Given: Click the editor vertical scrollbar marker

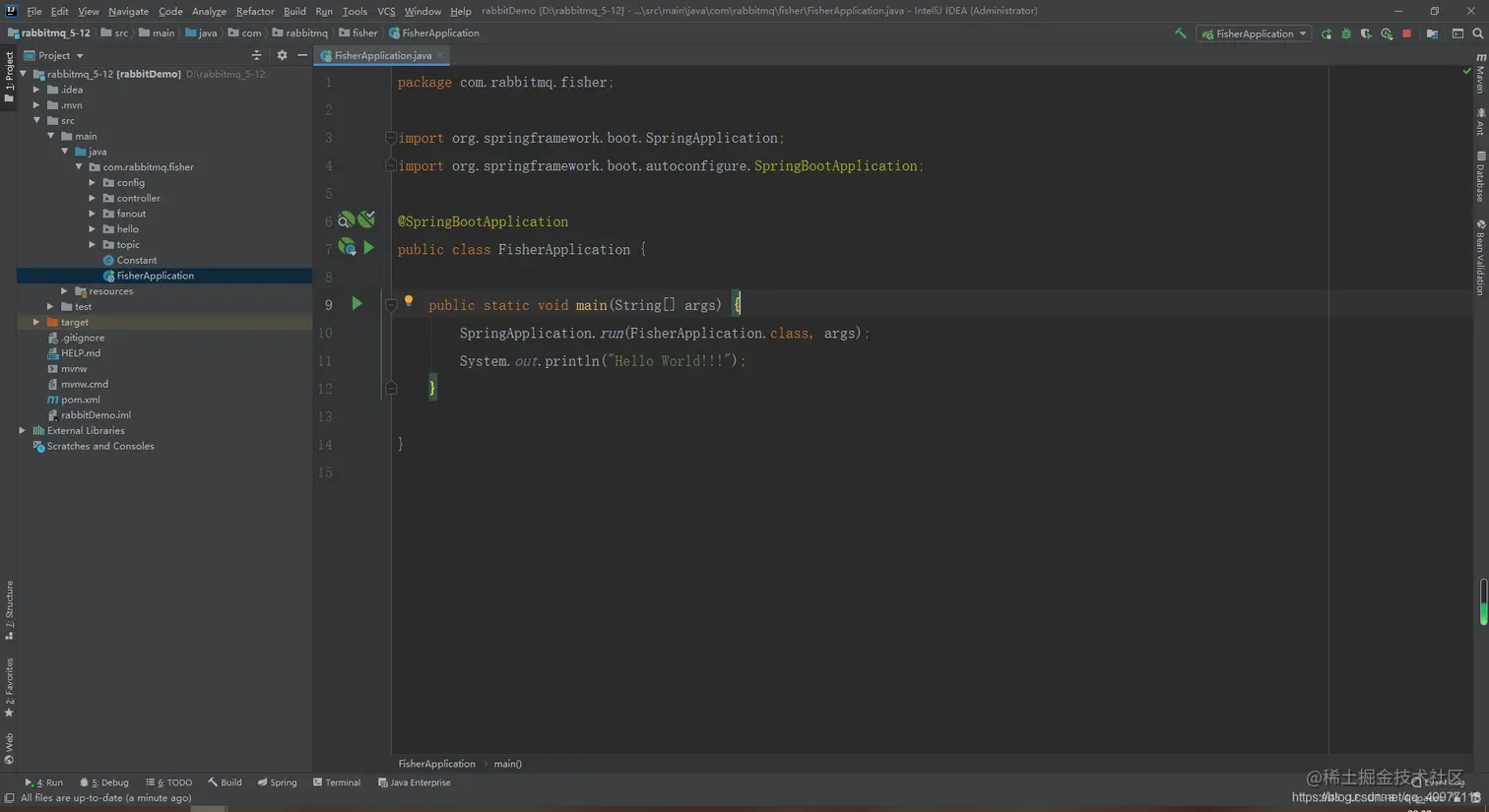Looking at the screenshot, I should point(1483,602).
